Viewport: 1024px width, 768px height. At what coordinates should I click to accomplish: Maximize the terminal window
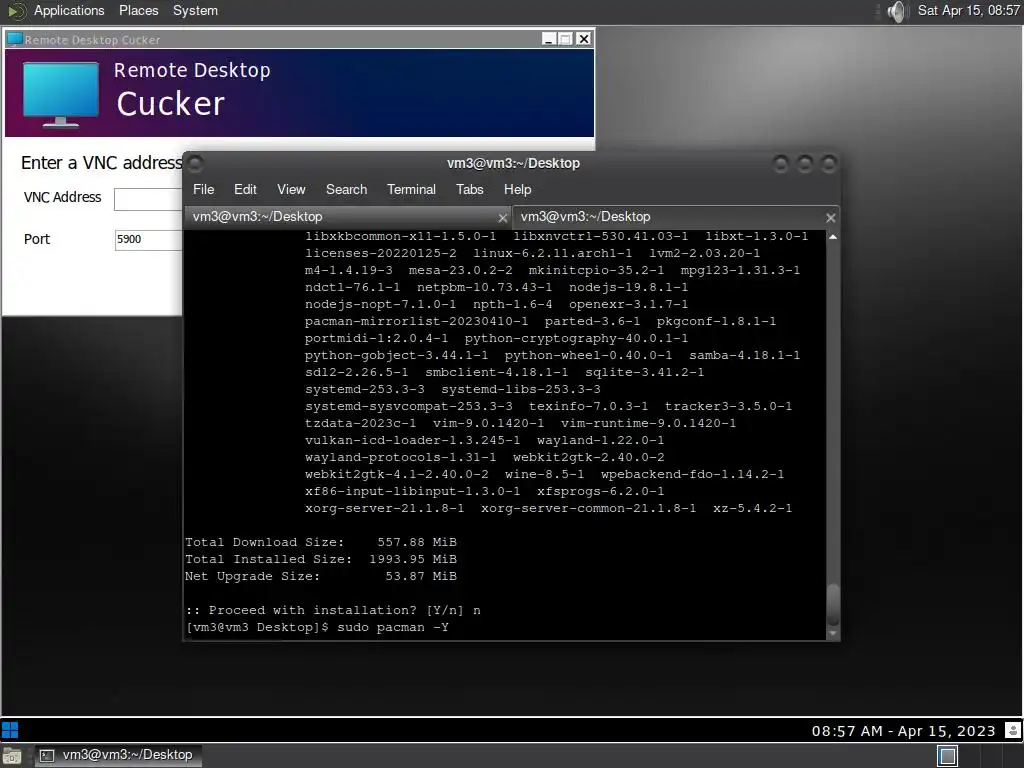pos(805,163)
